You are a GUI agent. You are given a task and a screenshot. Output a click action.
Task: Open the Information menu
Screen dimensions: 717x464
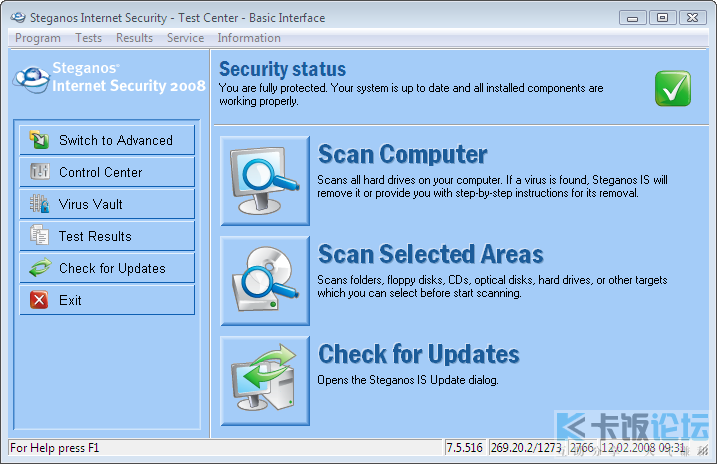pyautogui.click(x=249, y=38)
